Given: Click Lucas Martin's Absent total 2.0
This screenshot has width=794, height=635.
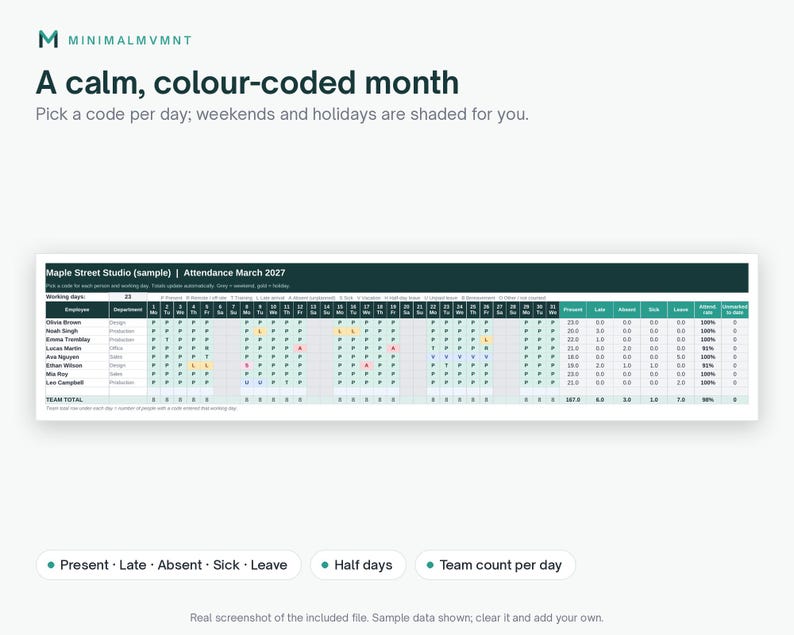Looking at the screenshot, I should point(627,348).
